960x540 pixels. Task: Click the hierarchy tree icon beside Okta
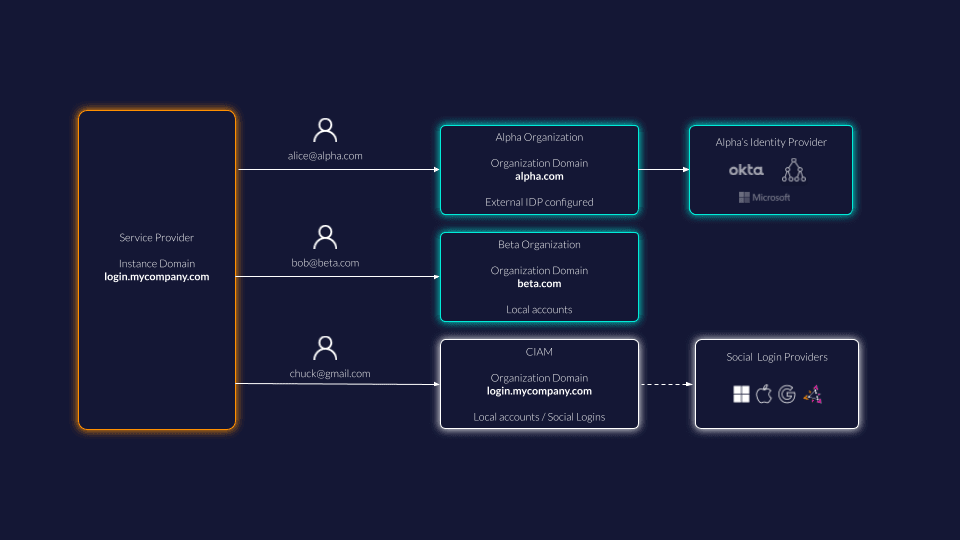coord(794,170)
